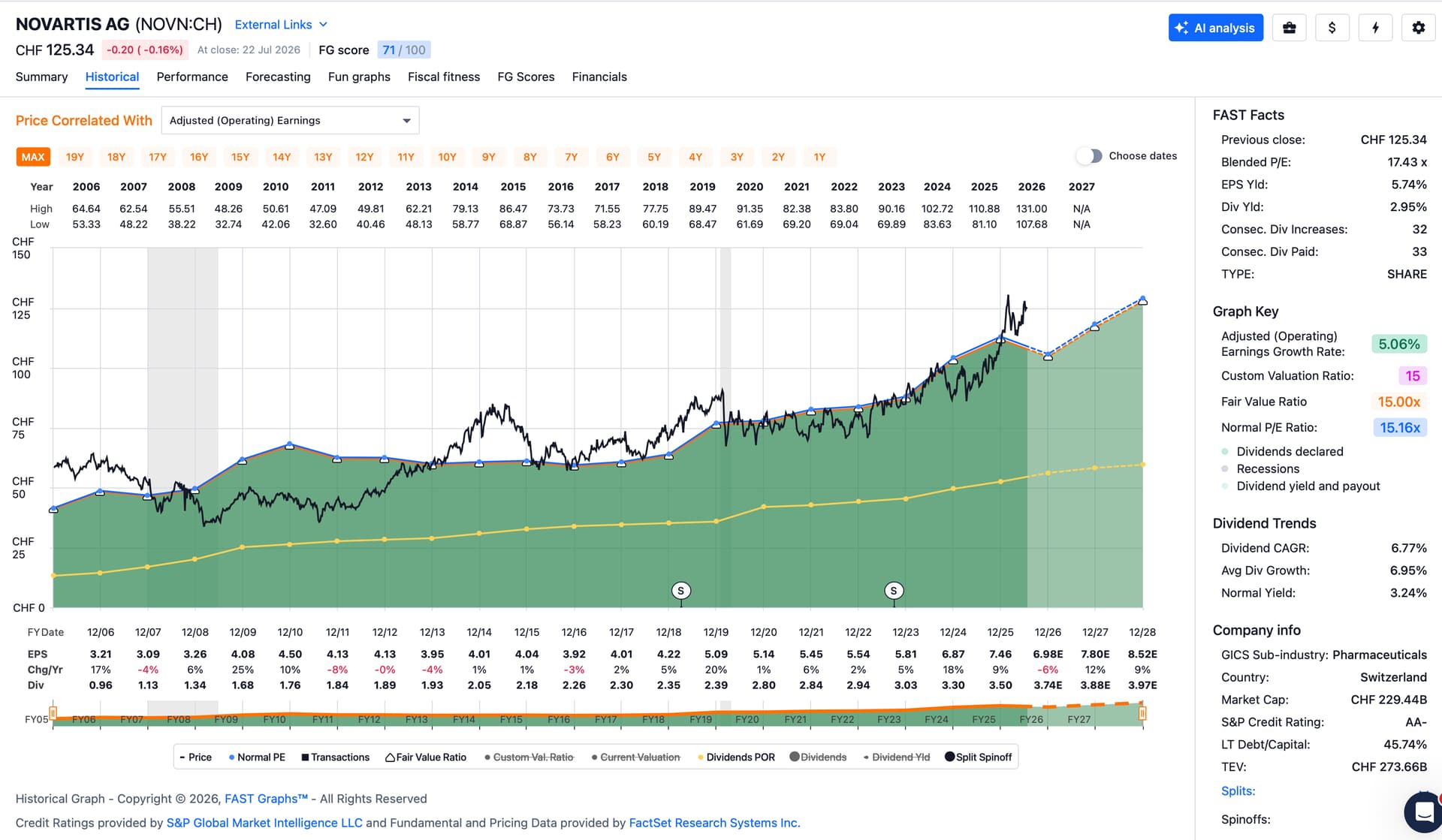Open the FG Scores tab
Viewport: 1442px width, 840px height.
526,77
